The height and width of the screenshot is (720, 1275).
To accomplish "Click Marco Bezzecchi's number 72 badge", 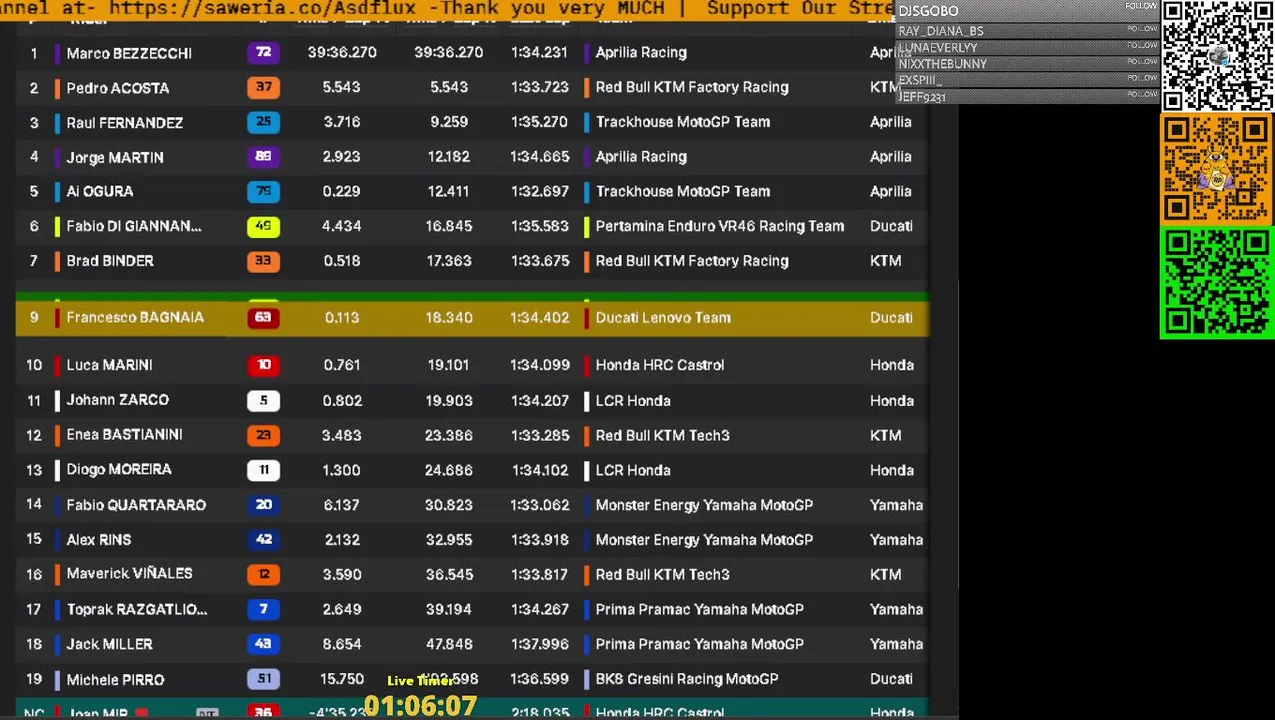I will [x=264, y=52].
